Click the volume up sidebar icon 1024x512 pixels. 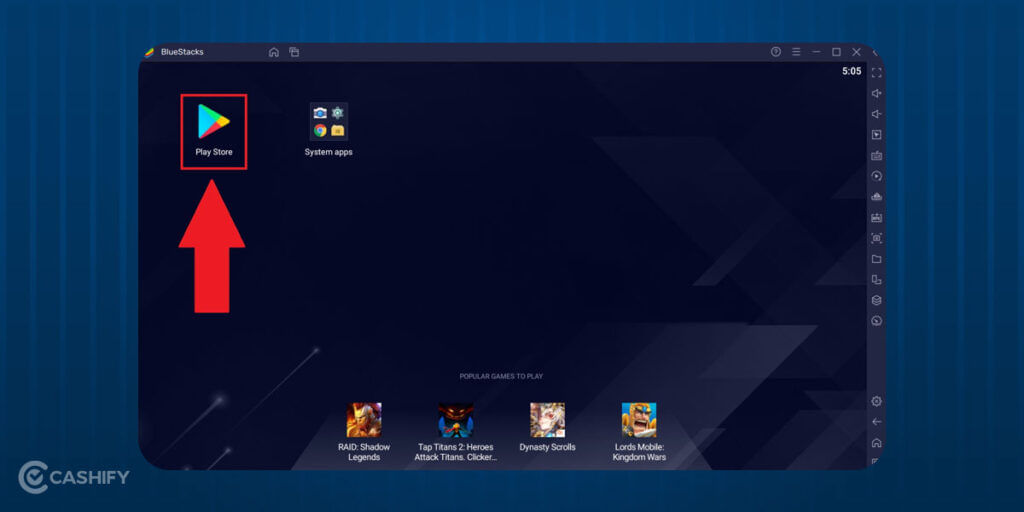876,93
